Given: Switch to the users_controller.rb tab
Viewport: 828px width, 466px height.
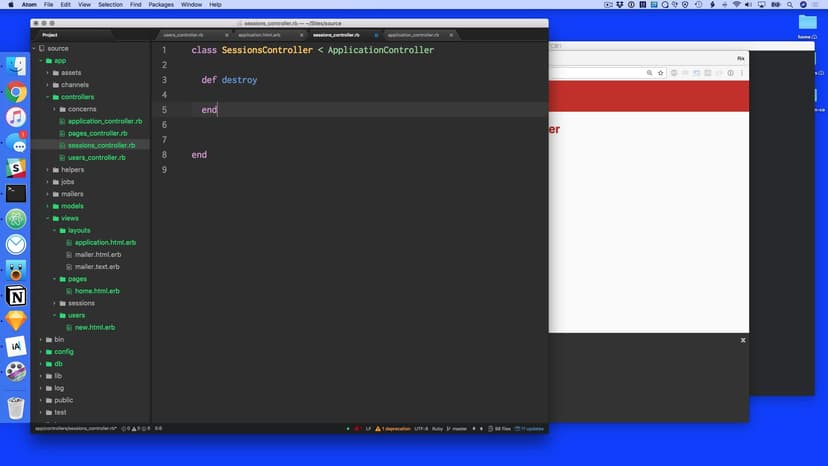Looking at the screenshot, I should [x=183, y=35].
